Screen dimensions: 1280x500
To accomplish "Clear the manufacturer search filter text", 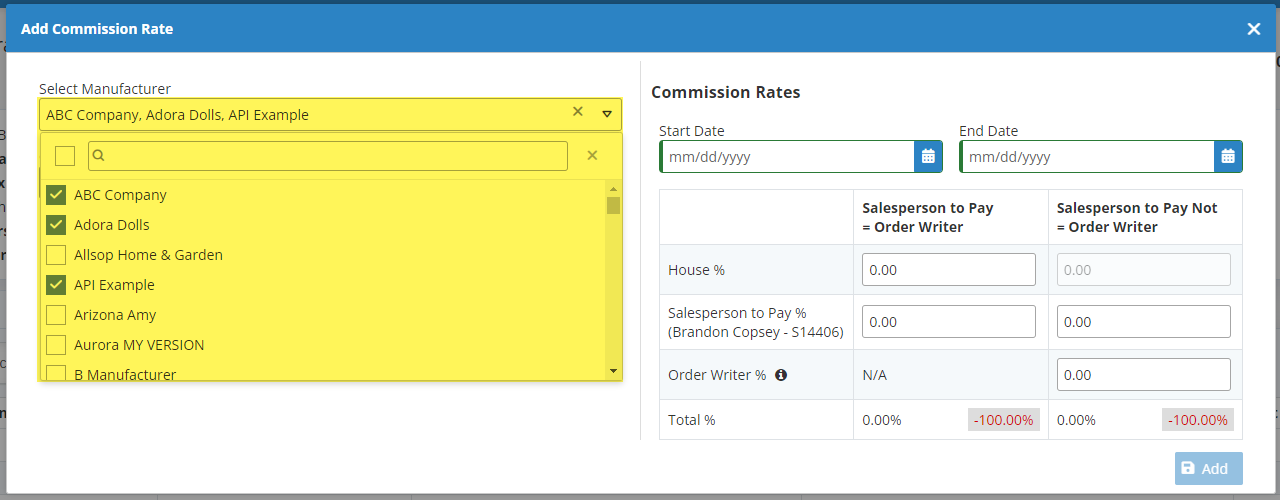I will click(x=592, y=155).
